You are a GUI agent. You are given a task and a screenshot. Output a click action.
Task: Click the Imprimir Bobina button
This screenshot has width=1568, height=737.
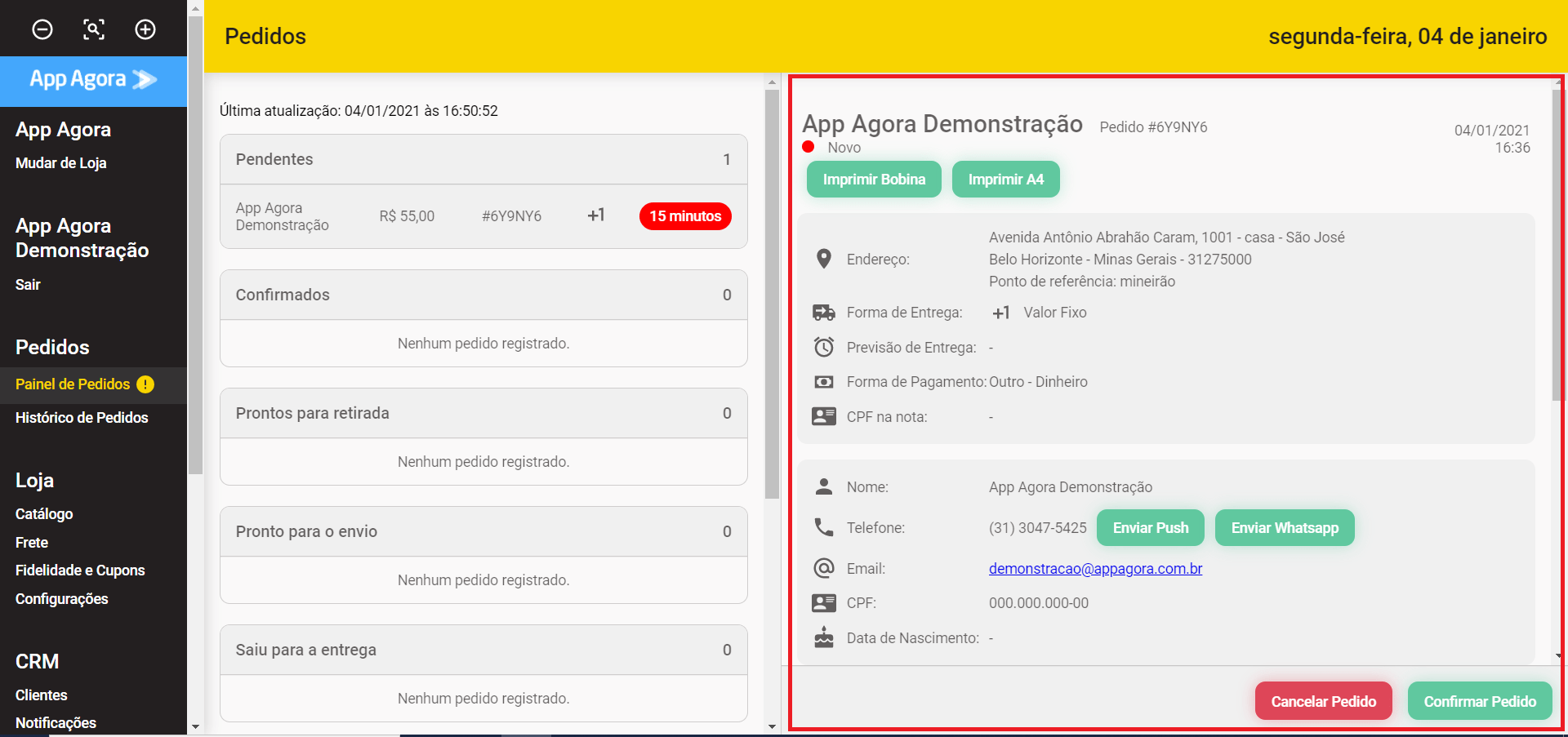(874, 180)
